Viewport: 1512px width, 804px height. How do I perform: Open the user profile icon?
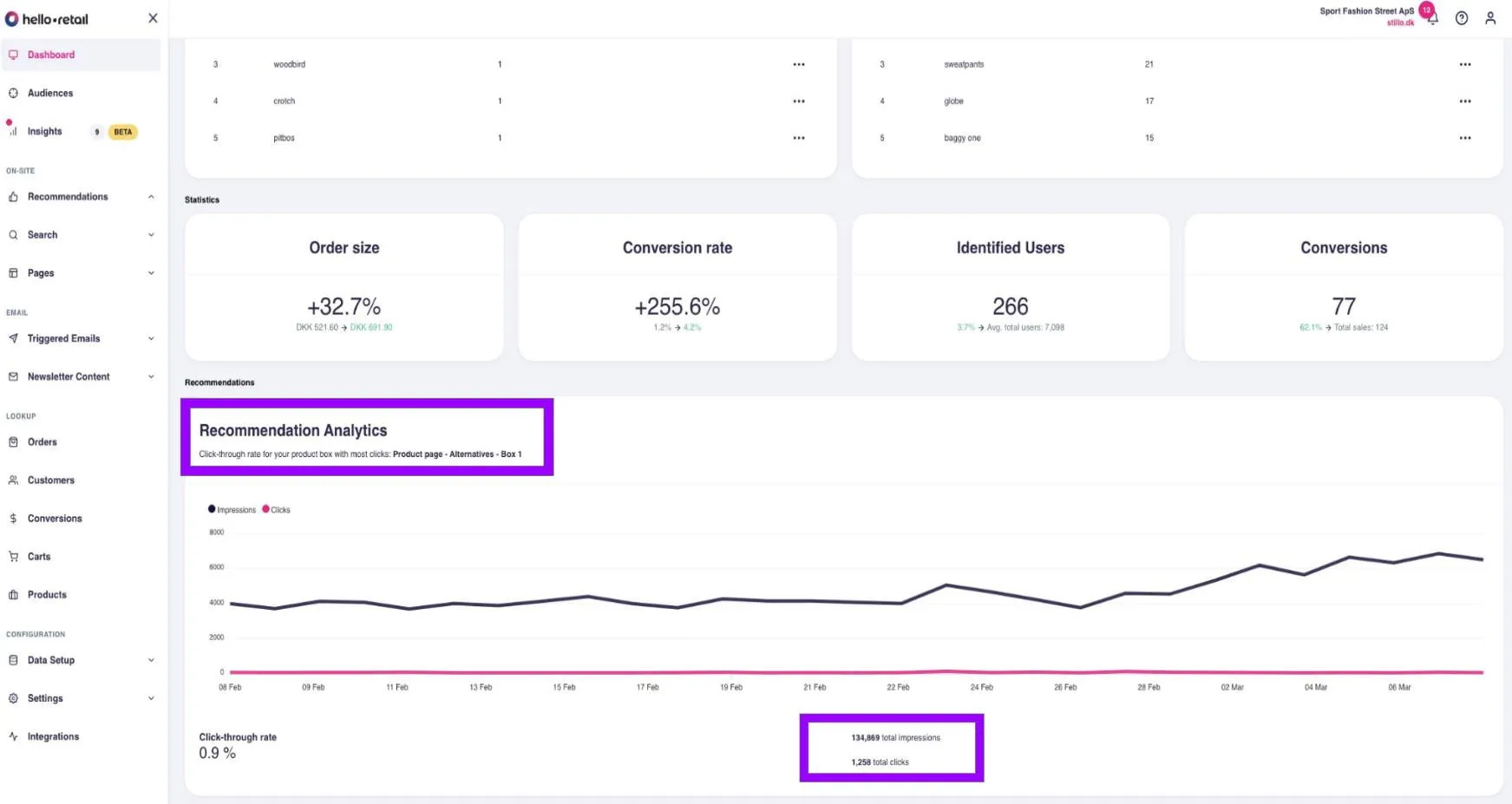point(1490,18)
